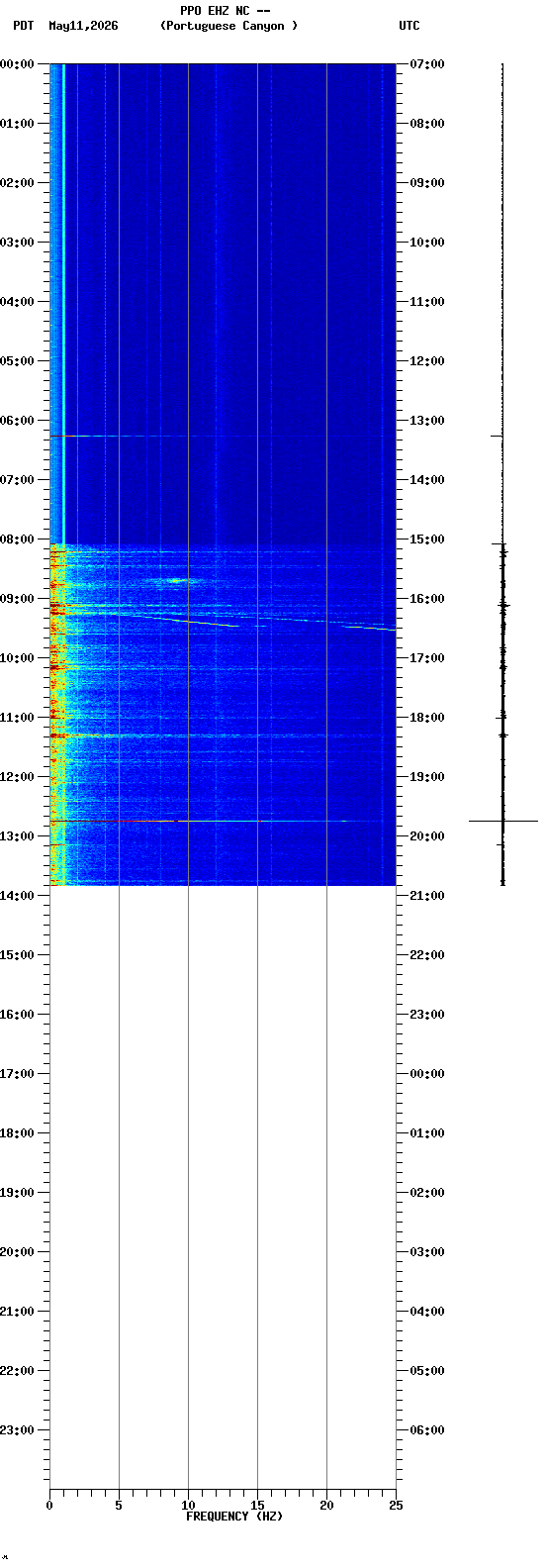Click the '(Portuguese Canyon )' label
The image size is (546, 1568).
(228, 26)
